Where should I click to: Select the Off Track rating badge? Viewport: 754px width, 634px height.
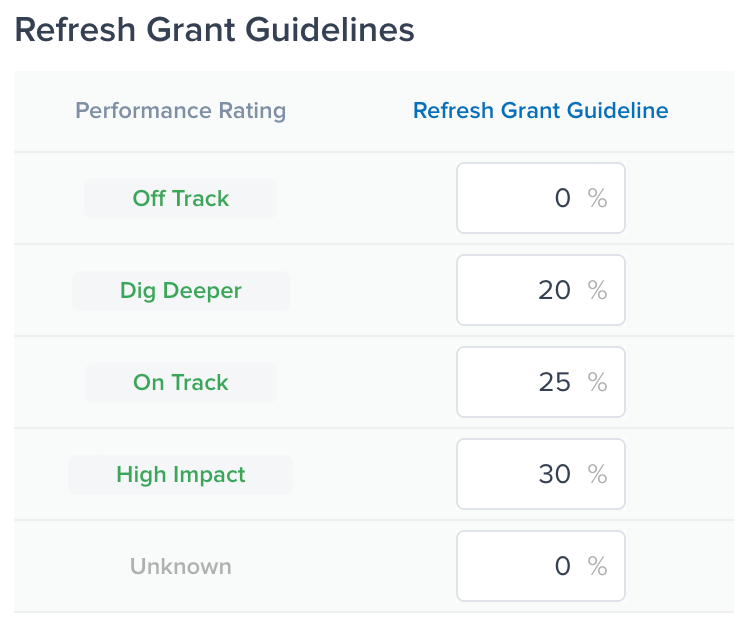[181, 198]
